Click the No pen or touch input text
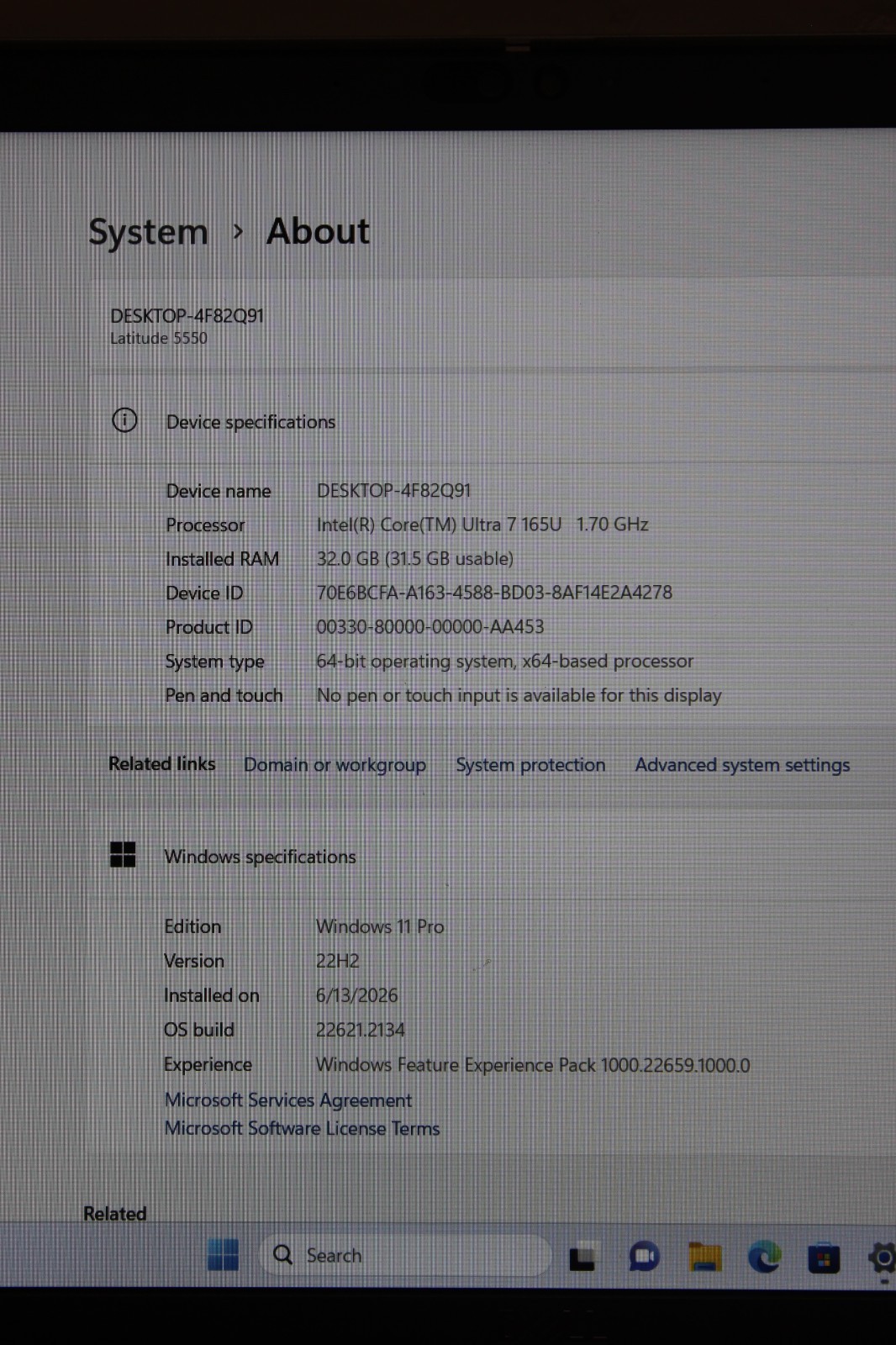The width and height of the screenshot is (896, 1345). point(519,696)
